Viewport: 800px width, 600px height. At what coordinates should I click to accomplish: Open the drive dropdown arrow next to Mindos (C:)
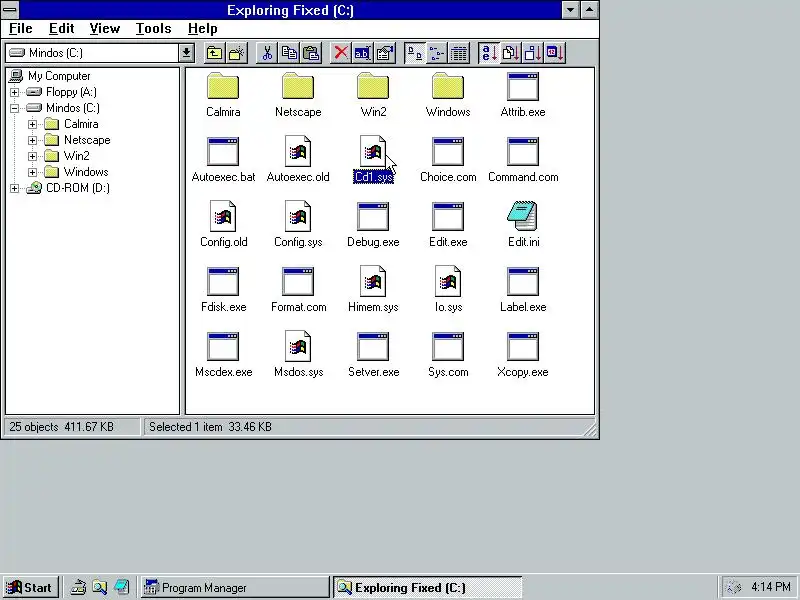(x=186, y=53)
